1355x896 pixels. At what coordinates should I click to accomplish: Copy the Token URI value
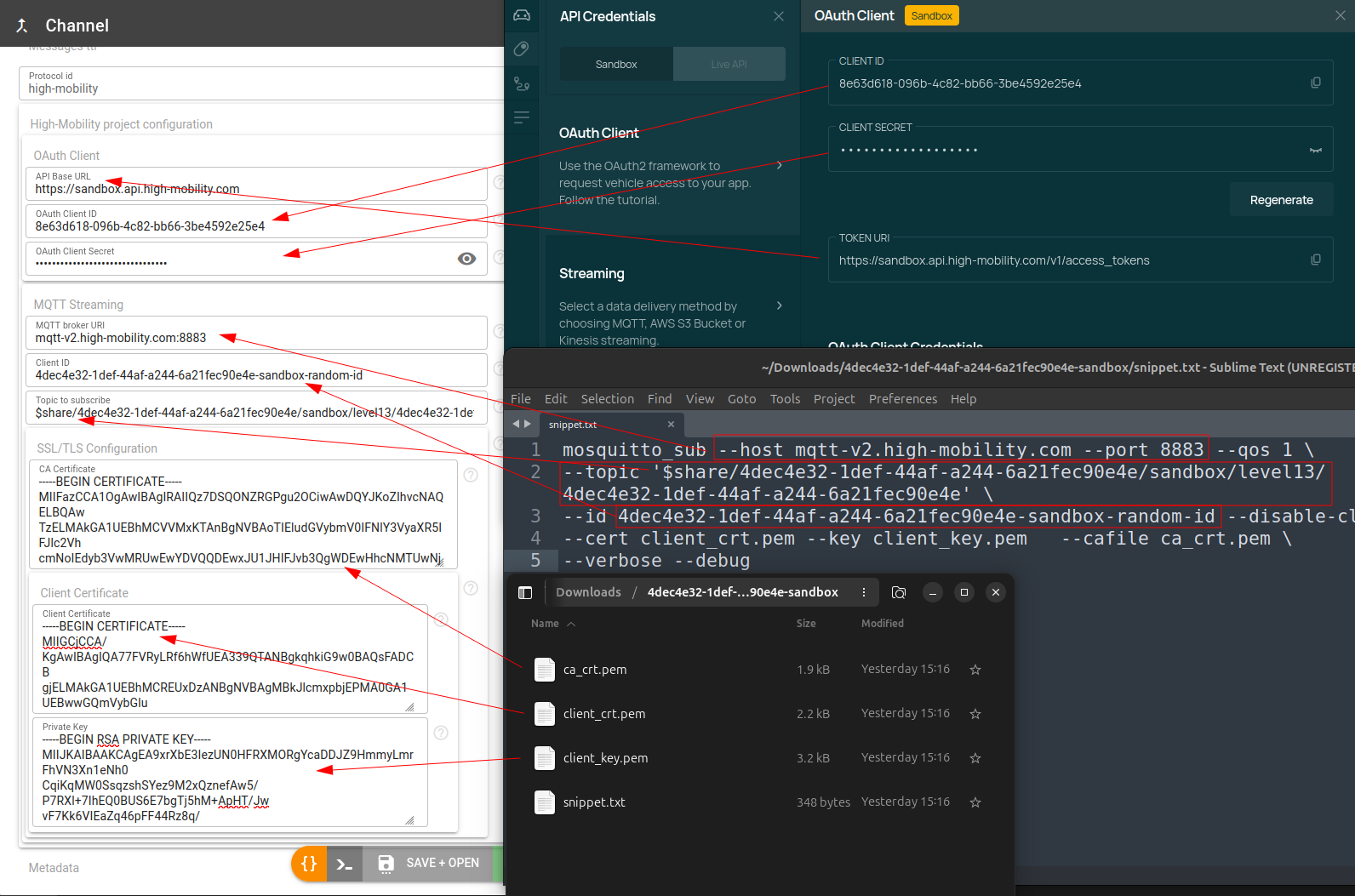point(1316,260)
